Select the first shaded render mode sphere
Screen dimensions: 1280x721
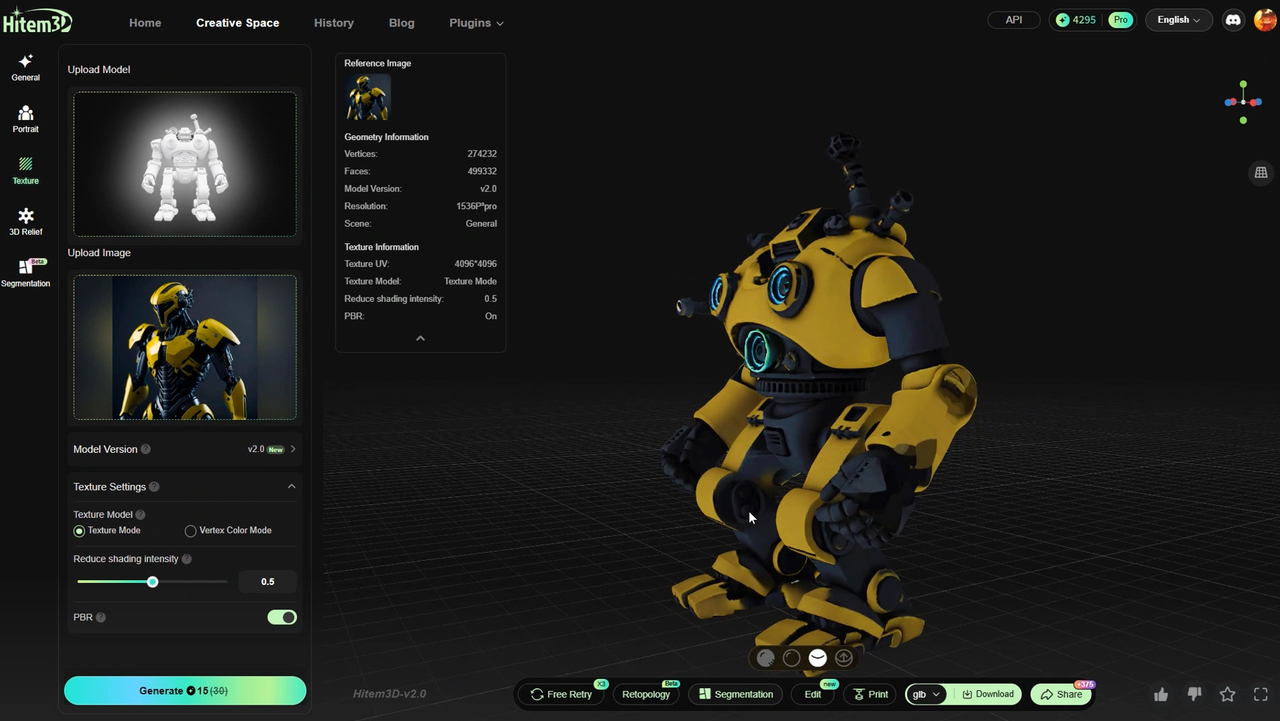point(766,658)
